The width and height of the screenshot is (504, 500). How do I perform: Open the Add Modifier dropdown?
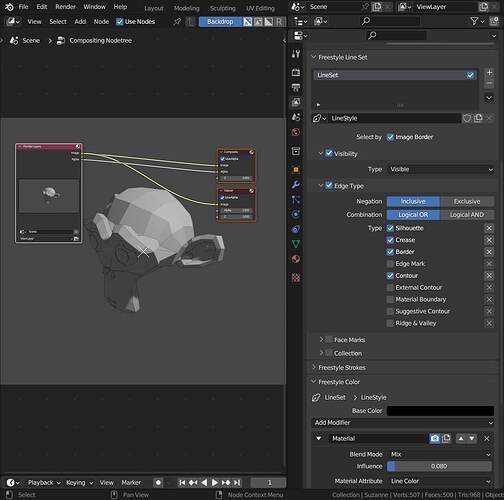[403, 423]
